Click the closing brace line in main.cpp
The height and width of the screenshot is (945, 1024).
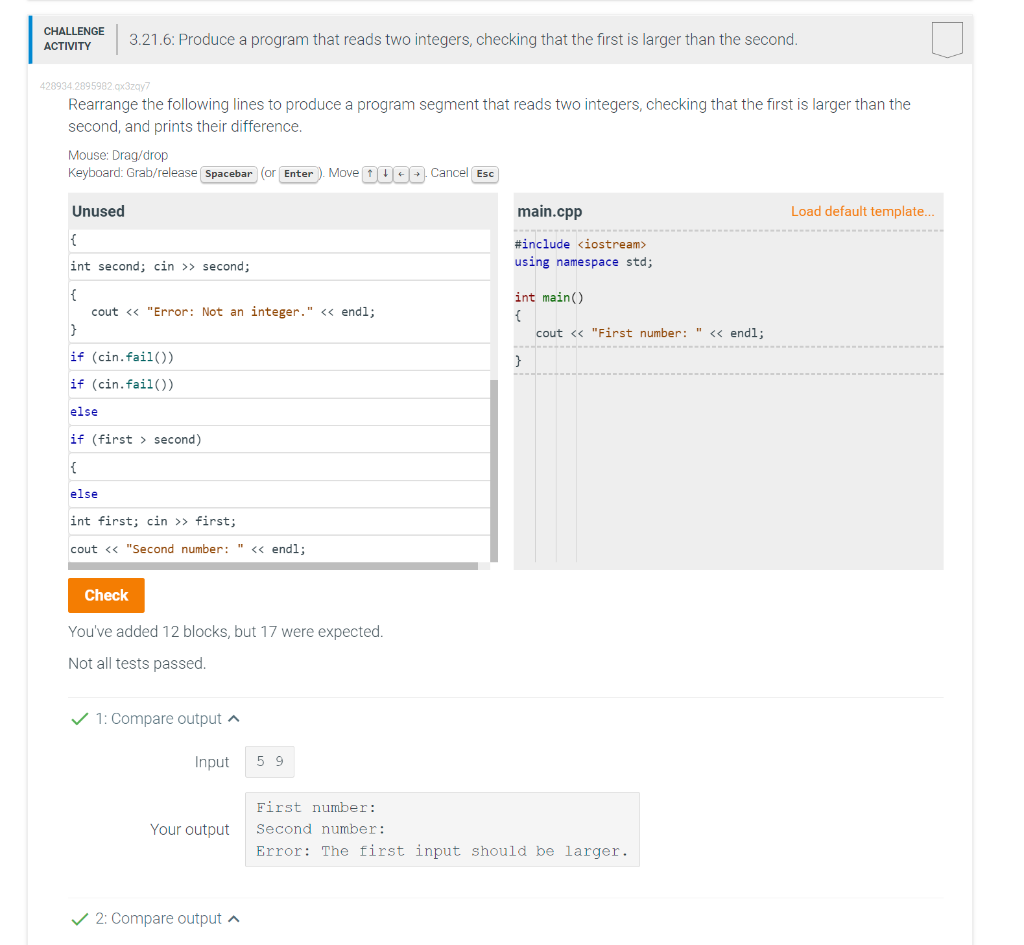[728, 360]
